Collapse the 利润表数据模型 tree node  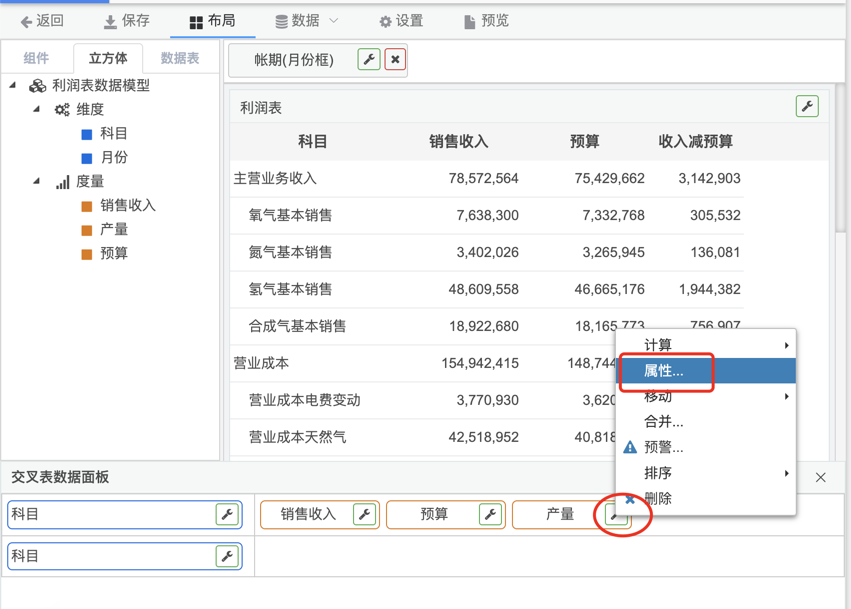pos(13,86)
